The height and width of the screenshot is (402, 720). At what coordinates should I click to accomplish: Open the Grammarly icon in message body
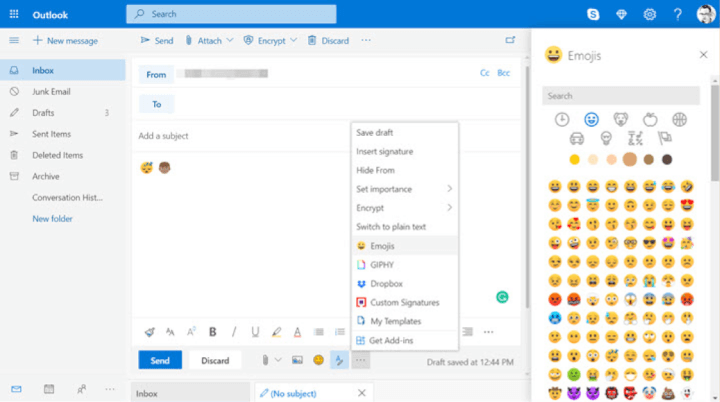502,297
